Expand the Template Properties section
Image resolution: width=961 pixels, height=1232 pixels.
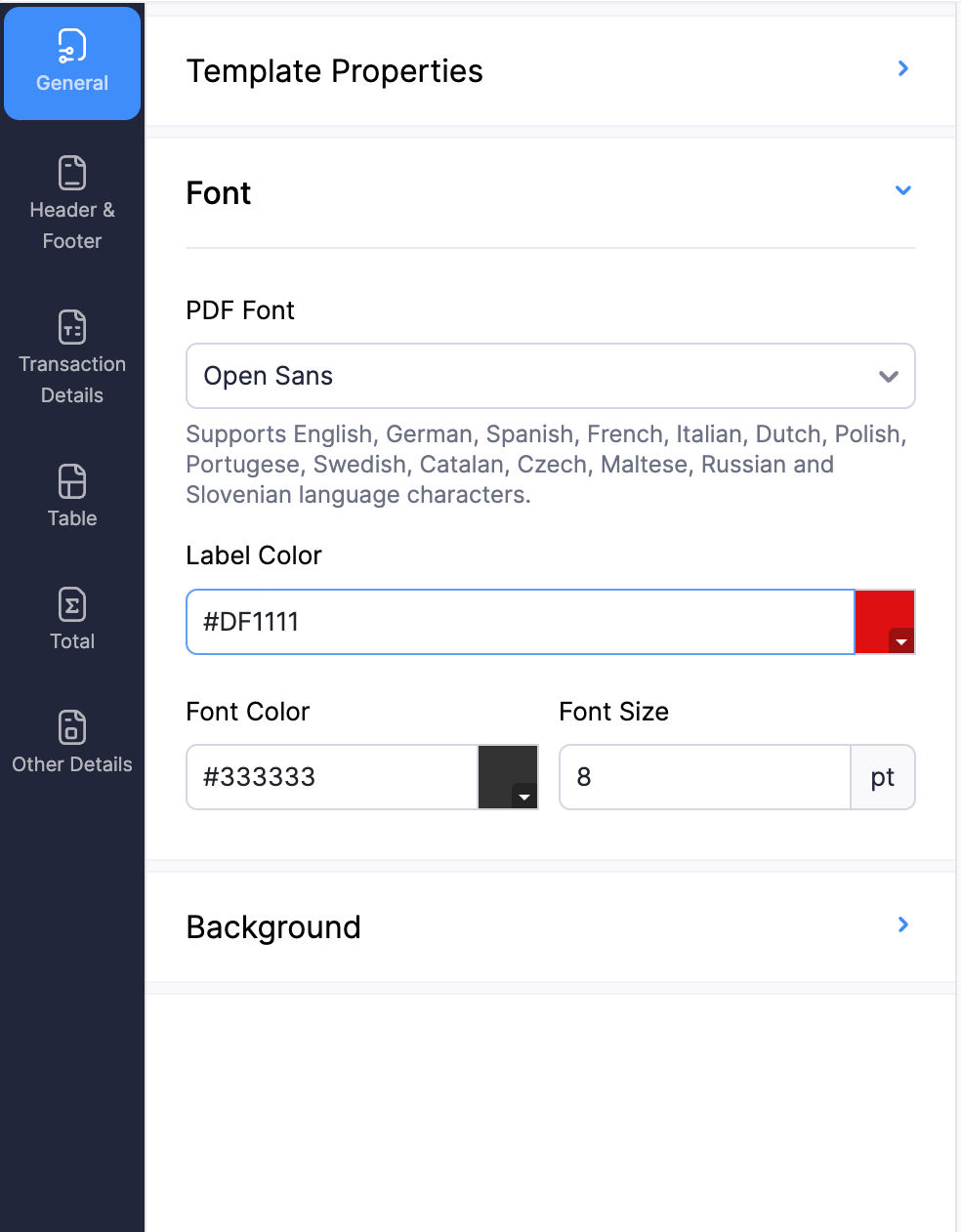coord(335,70)
